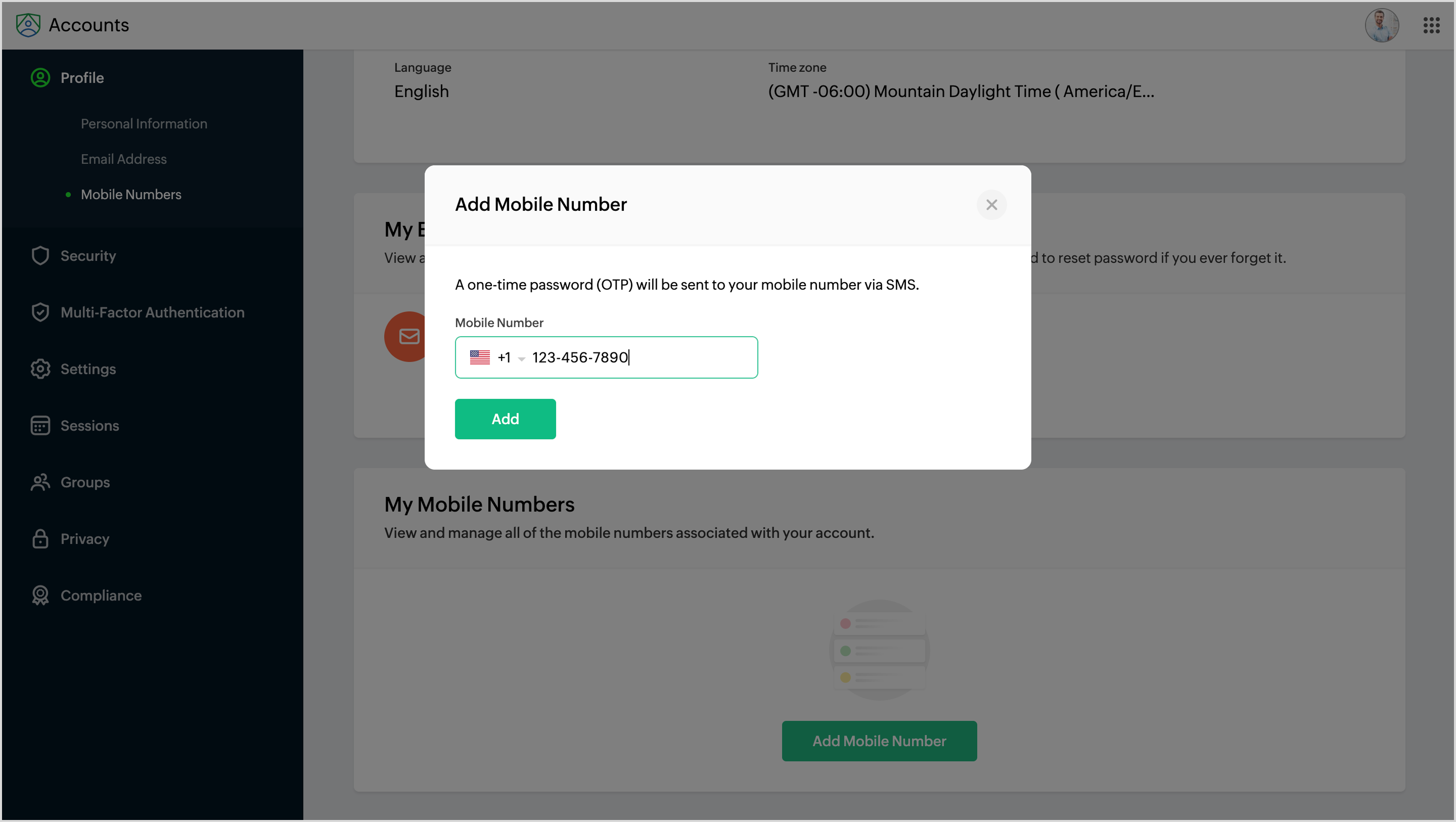The width and height of the screenshot is (1456, 822).
Task: Click the user profile avatar
Action: (1381, 25)
